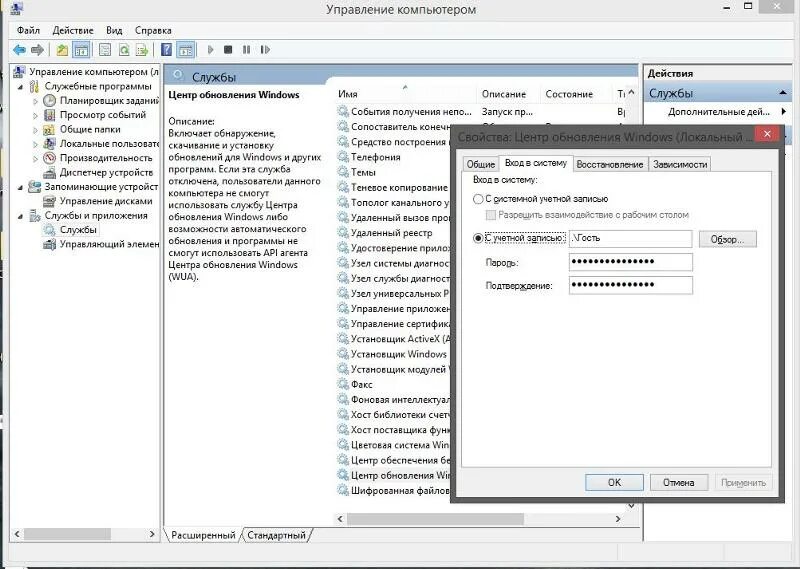This screenshot has height=569, width=800.
Task: Click the Производительность icon in tree
Action: (x=49, y=158)
